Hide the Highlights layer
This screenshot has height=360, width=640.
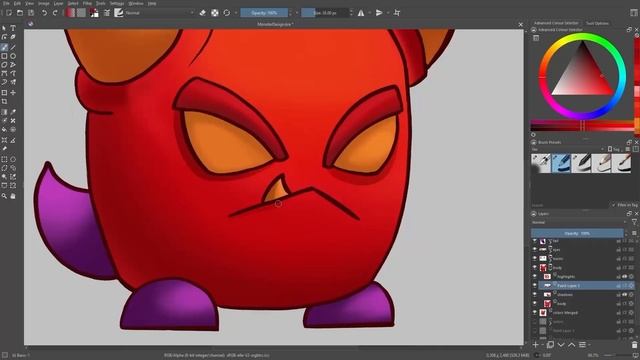[x=535, y=276]
